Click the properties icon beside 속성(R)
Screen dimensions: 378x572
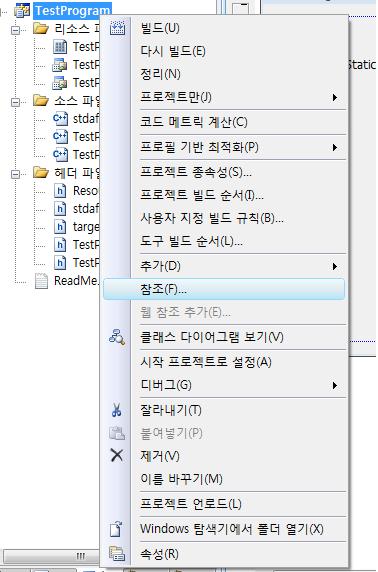coord(117,554)
